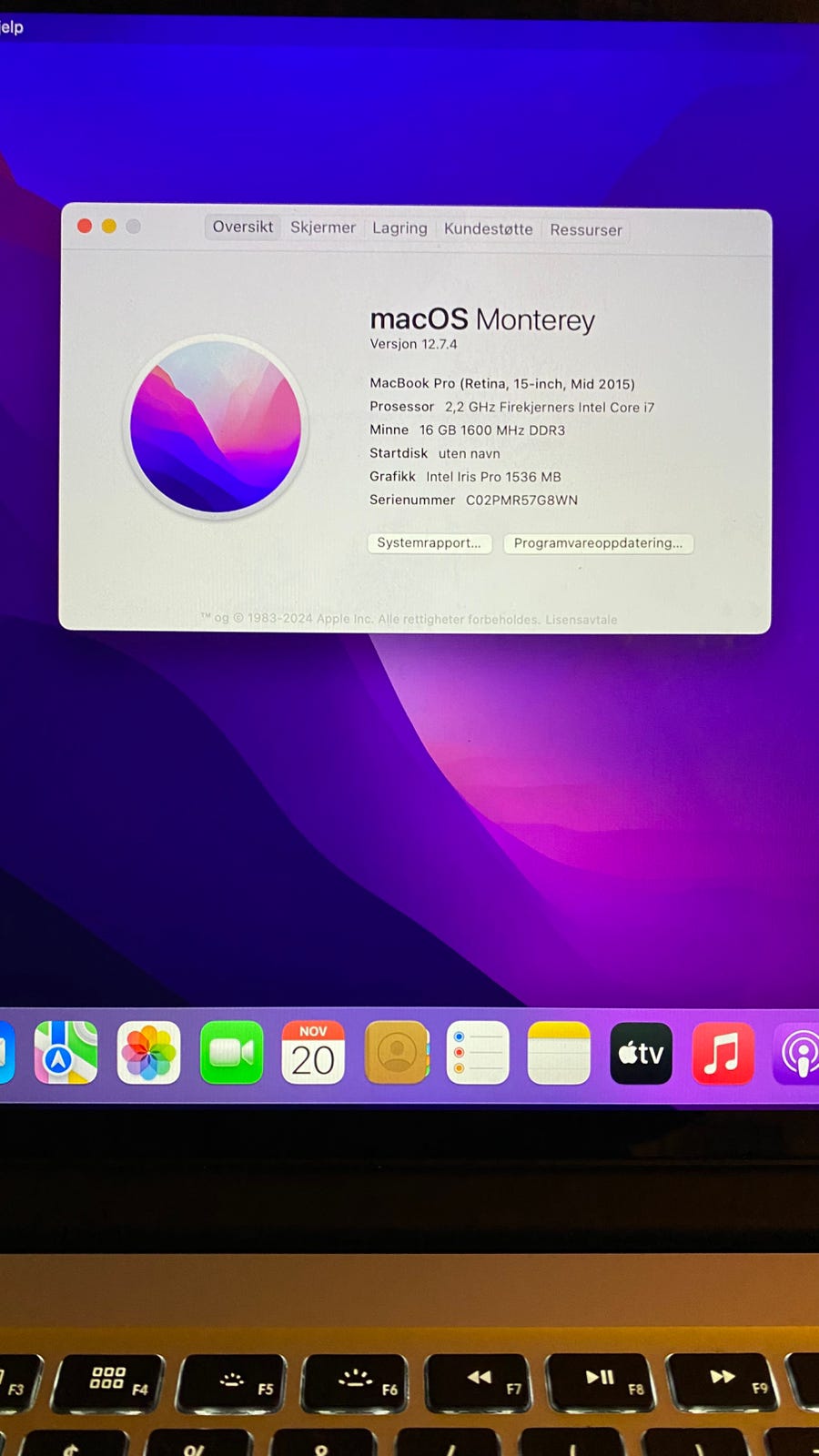Image resolution: width=819 pixels, height=1456 pixels.
Task: Click the Programvareoppdatering... button
Action: click(x=598, y=543)
